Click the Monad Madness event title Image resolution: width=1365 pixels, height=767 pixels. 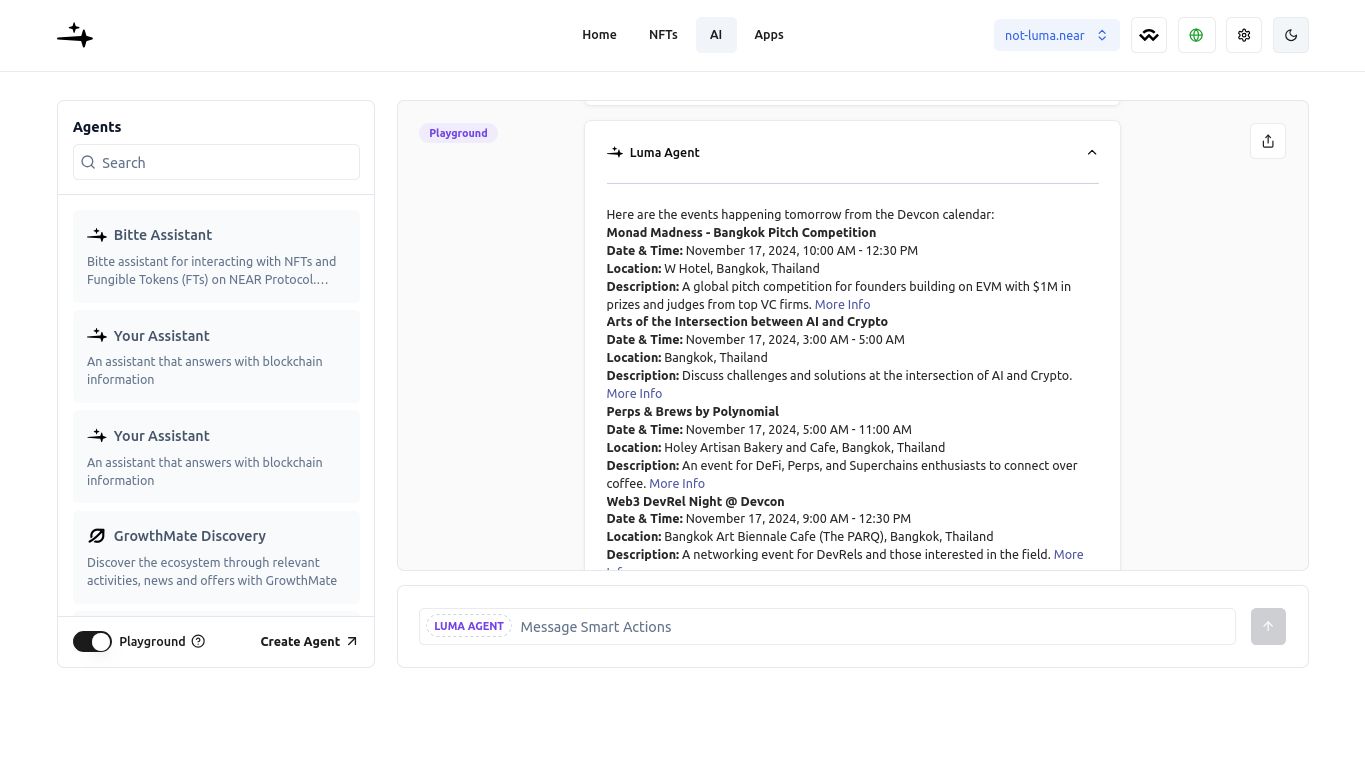click(741, 232)
